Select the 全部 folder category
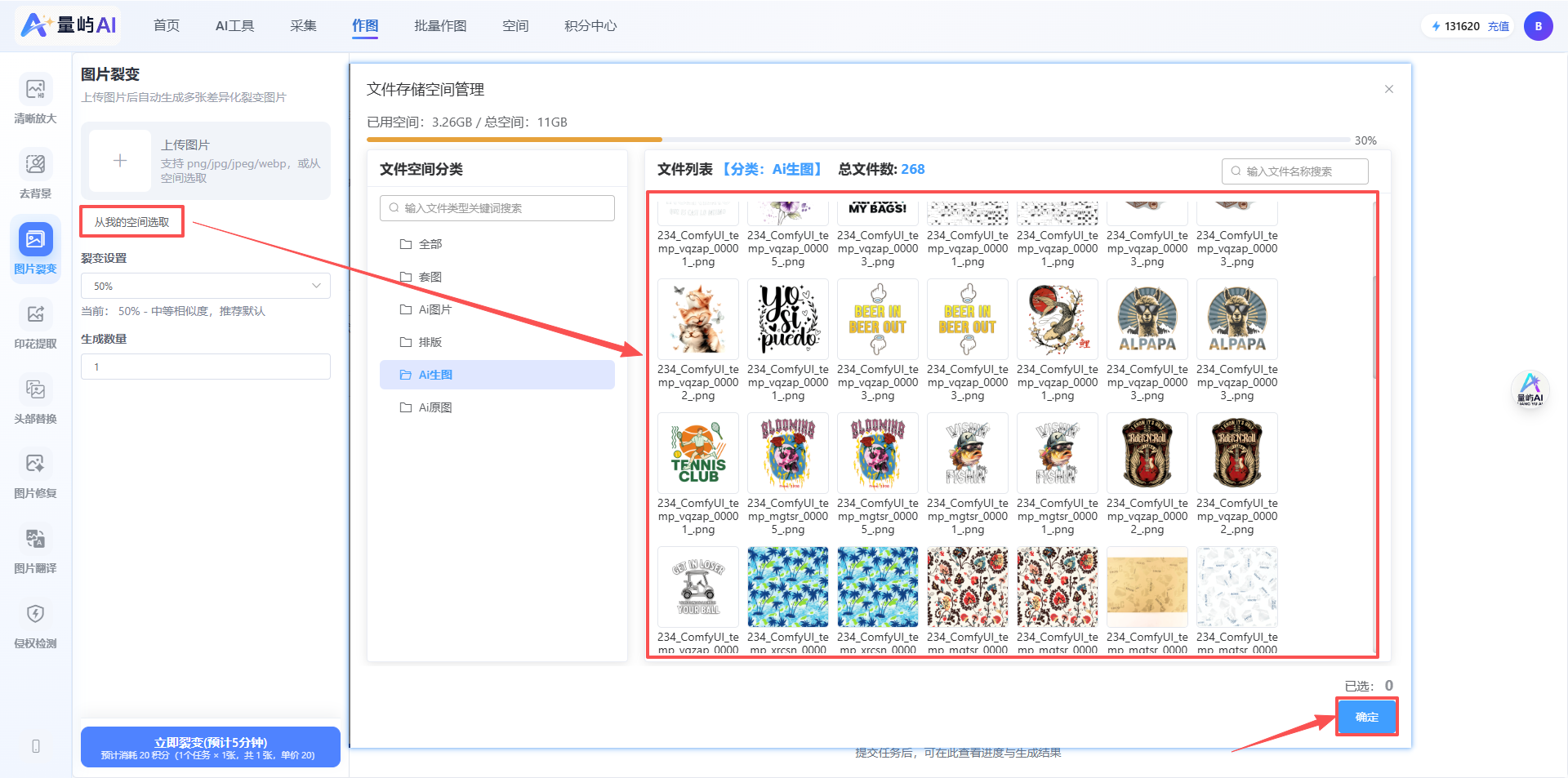The height and width of the screenshot is (778, 1568). pyautogui.click(x=497, y=244)
